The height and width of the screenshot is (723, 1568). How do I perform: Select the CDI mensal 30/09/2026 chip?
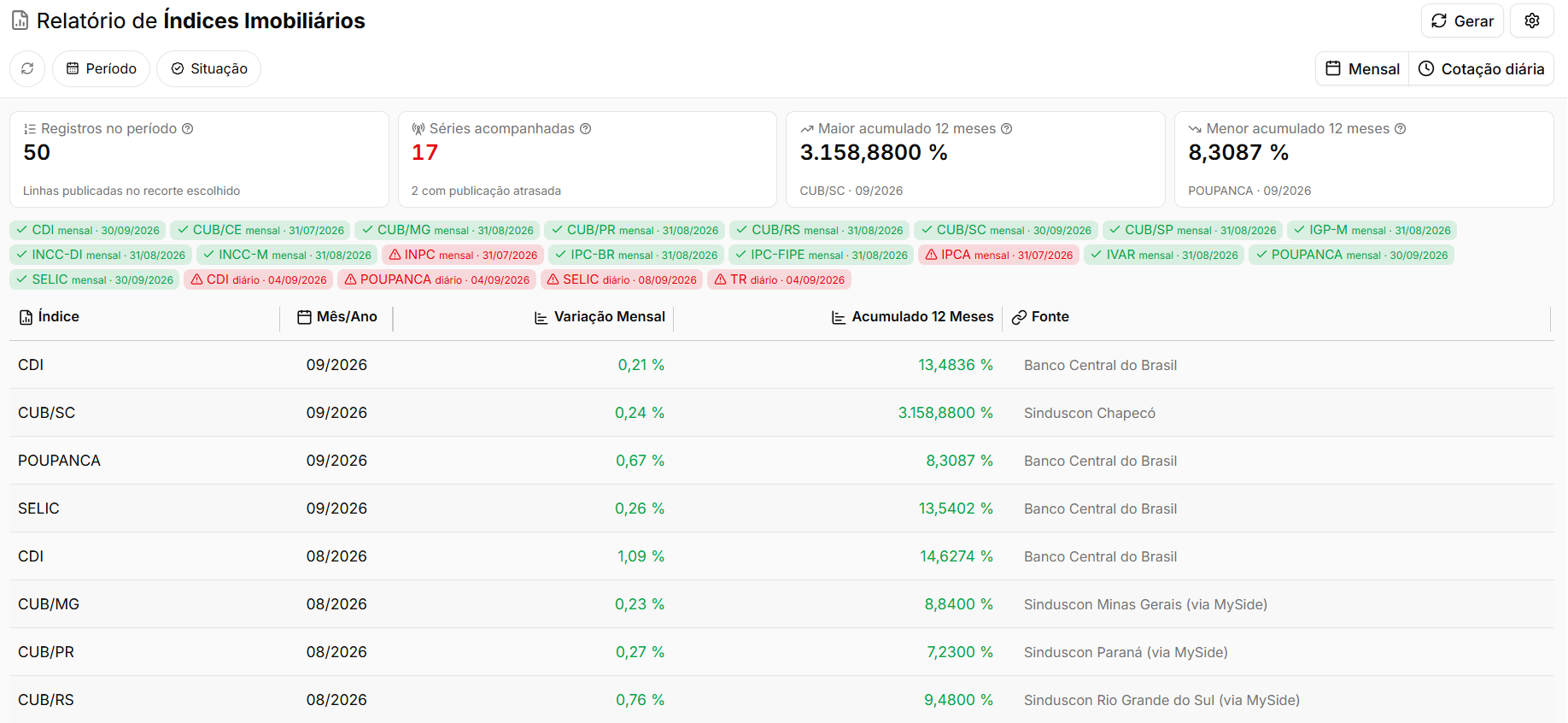coord(88,230)
